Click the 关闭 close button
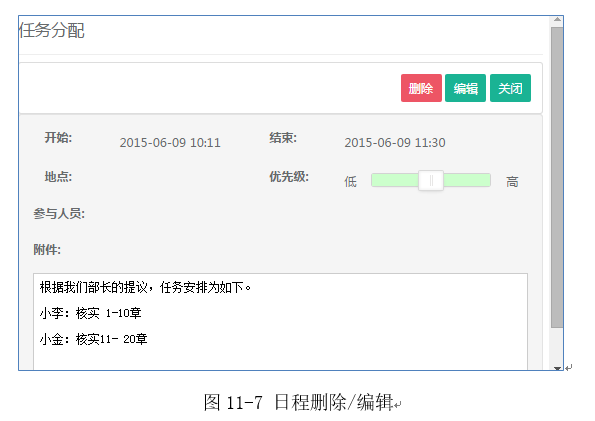Viewport: 595px width, 421px height. point(510,88)
